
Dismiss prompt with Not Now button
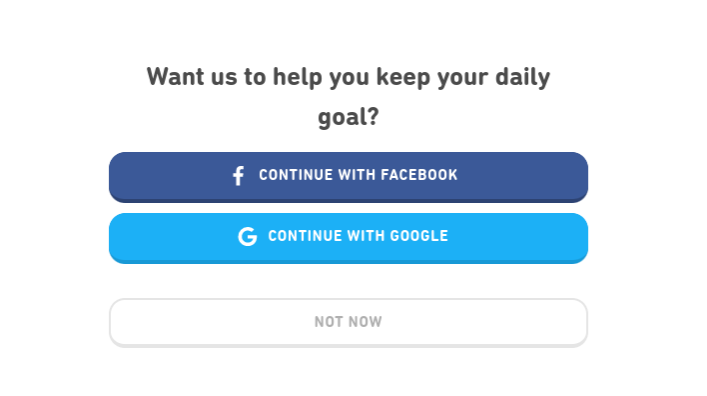point(348,322)
